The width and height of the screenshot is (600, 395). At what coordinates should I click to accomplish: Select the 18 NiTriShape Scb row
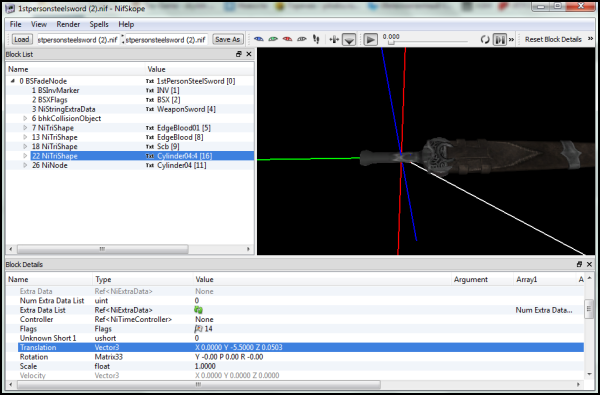tap(130, 147)
